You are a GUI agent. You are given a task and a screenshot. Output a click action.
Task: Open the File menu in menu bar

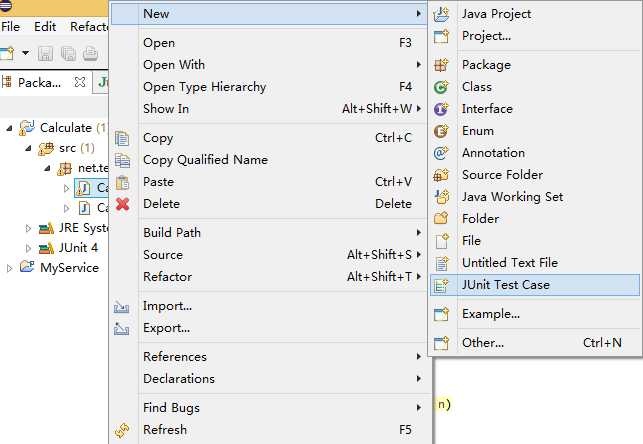(10, 27)
